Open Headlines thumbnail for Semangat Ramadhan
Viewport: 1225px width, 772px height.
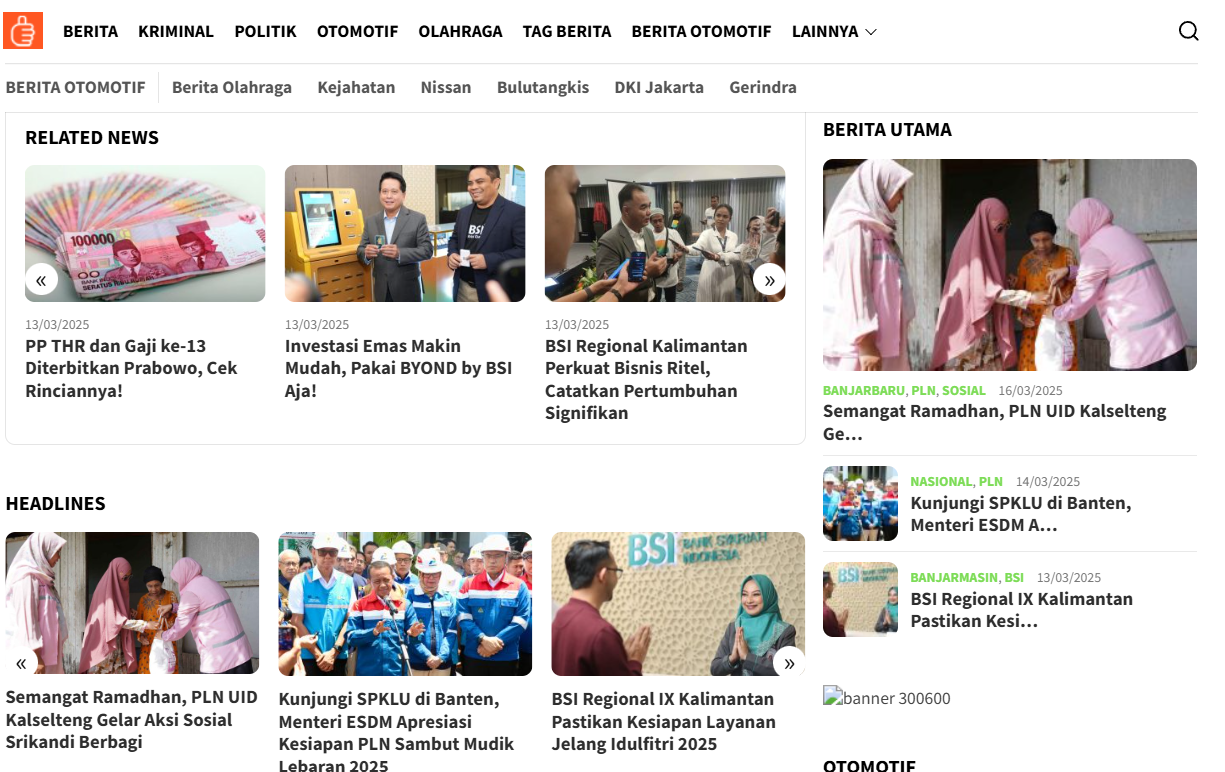[132, 603]
